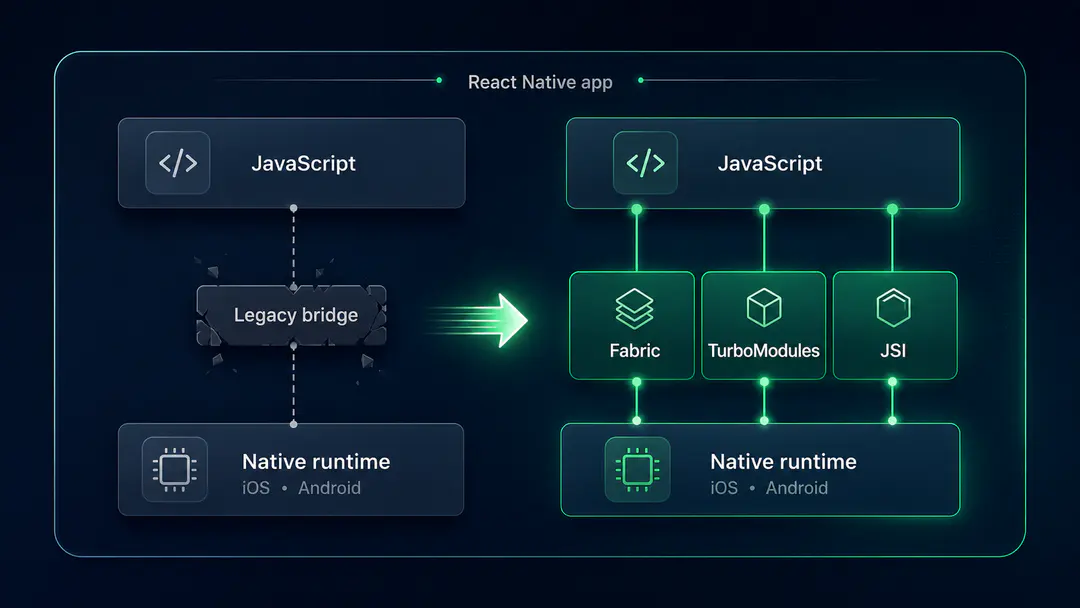Click the gray chip icon in left Native runtime

(174, 470)
